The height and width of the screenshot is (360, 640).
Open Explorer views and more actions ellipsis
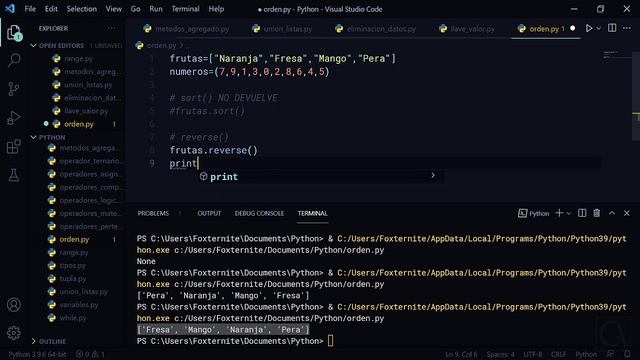[111, 28]
